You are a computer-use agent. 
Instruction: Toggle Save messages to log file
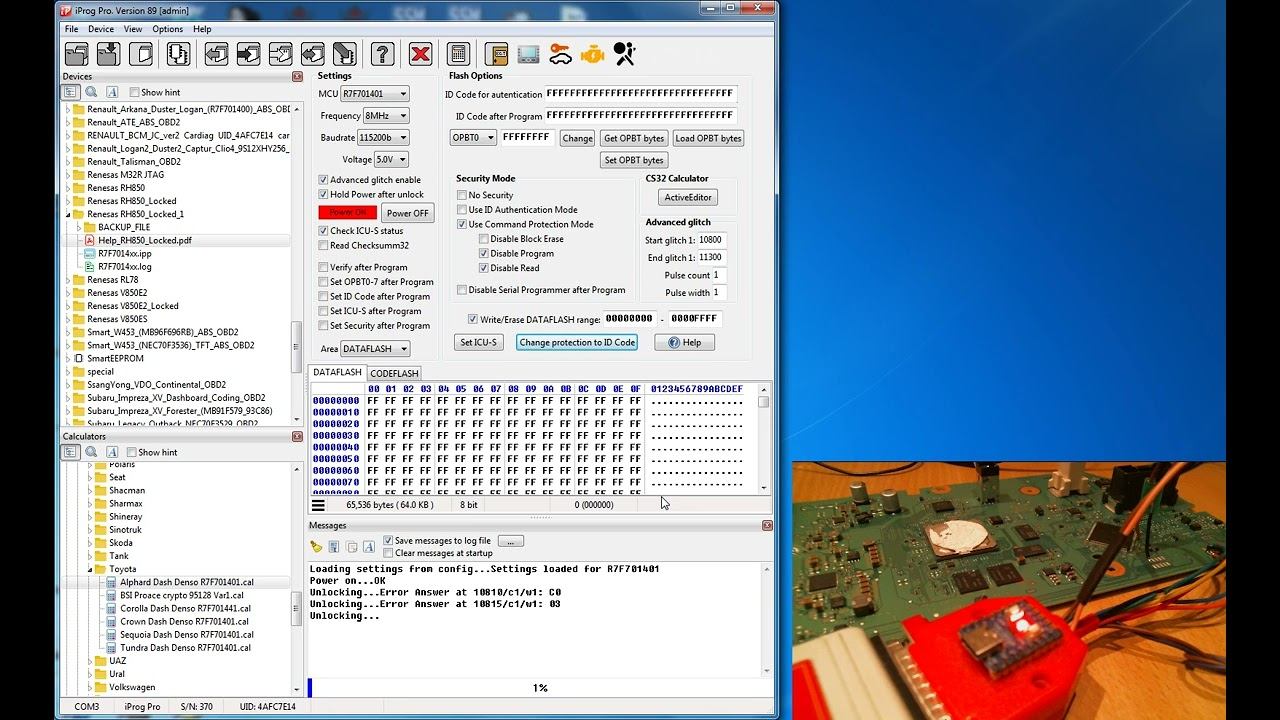(388, 541)
